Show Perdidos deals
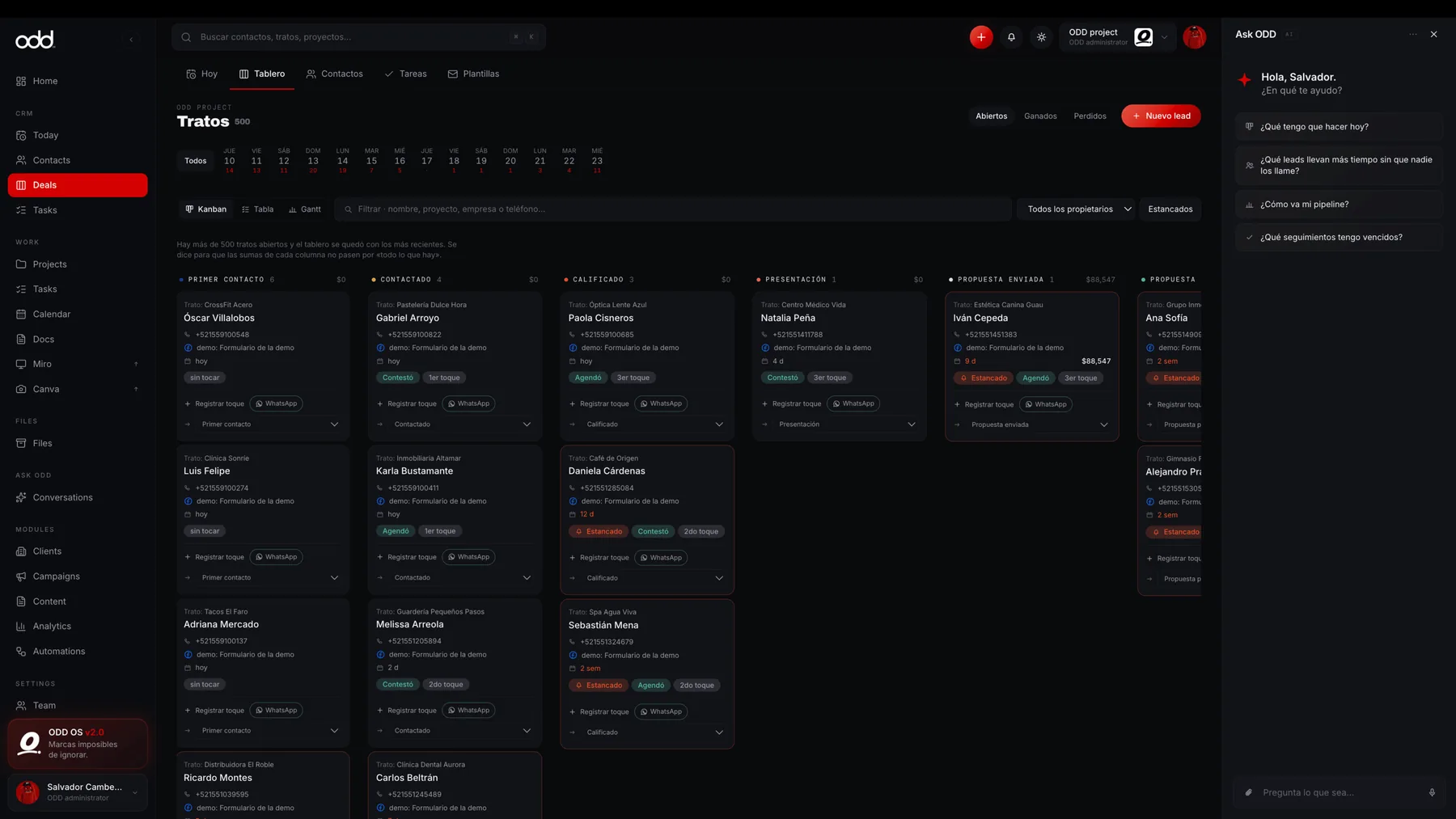Viewport: 1456px width, 819px height. [1090, 116]
